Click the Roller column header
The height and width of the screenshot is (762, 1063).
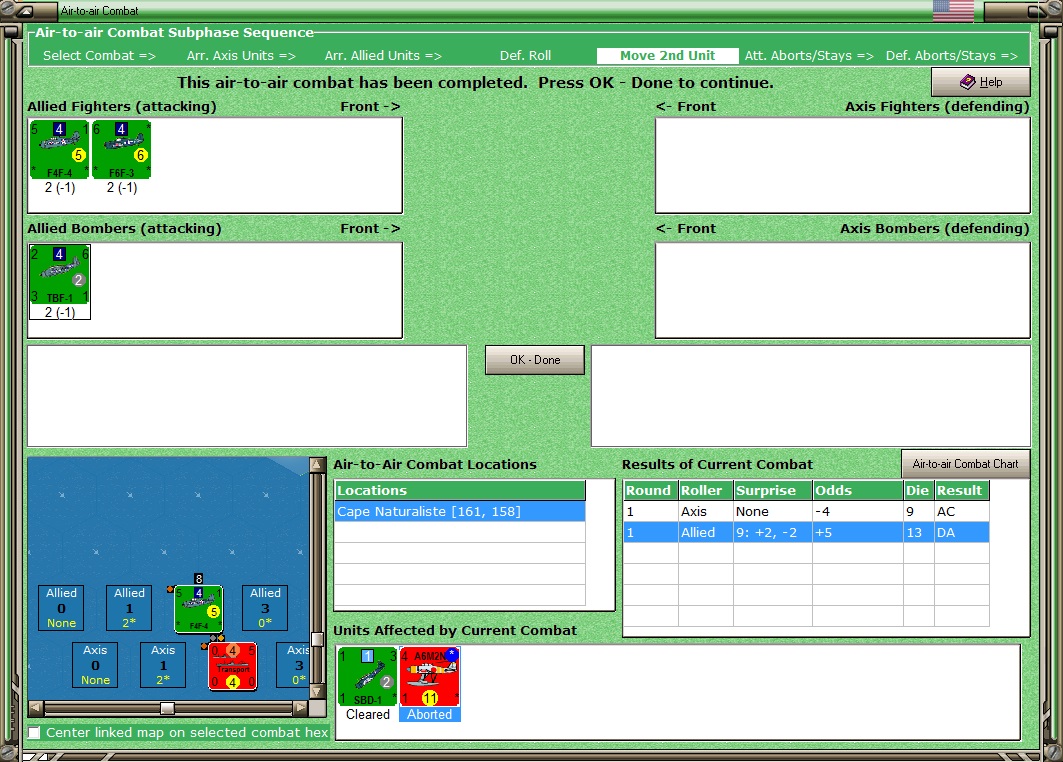click(x=706, y=490)
